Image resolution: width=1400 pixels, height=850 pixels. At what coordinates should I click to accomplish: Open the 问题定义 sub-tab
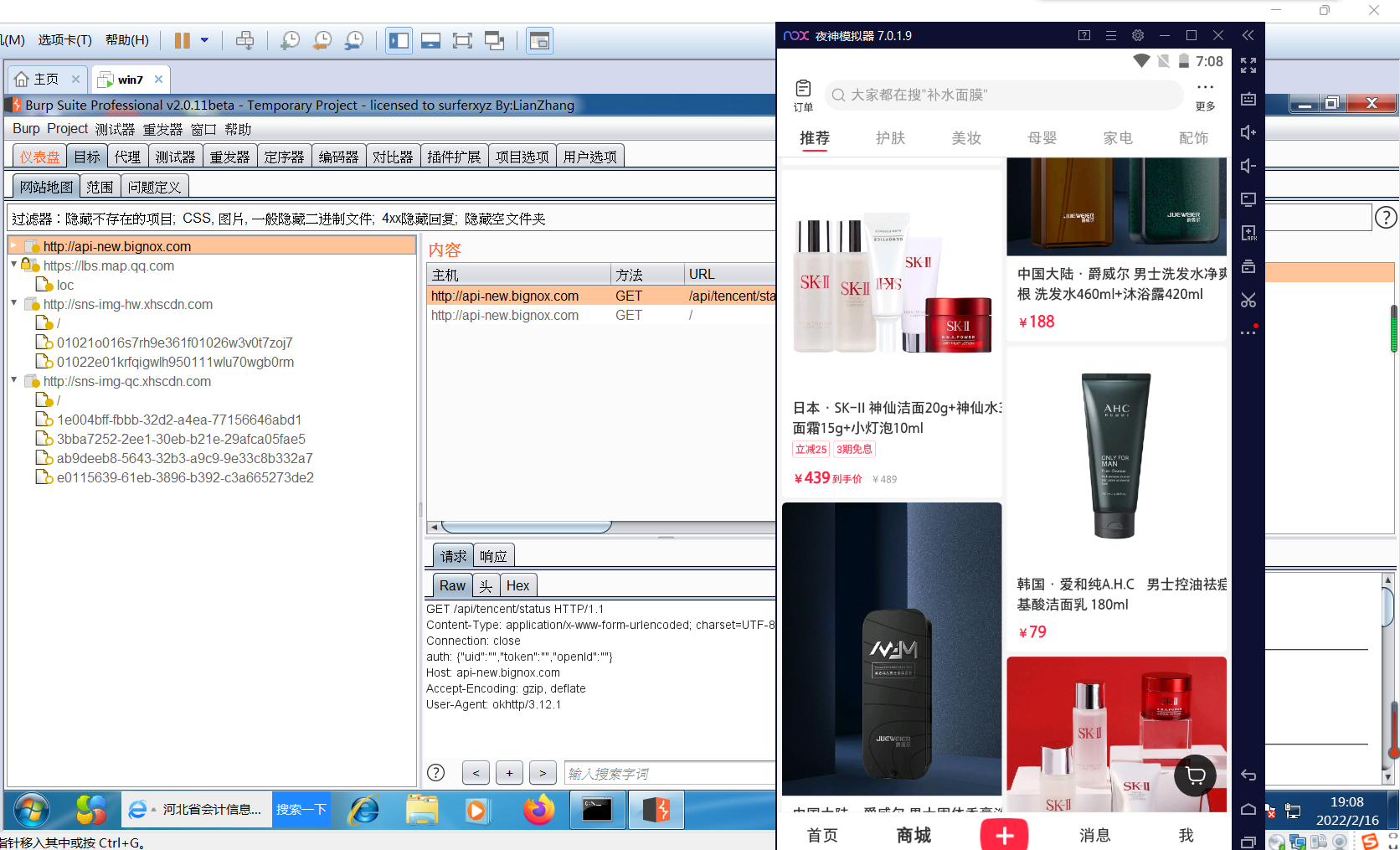coord(154,187)
